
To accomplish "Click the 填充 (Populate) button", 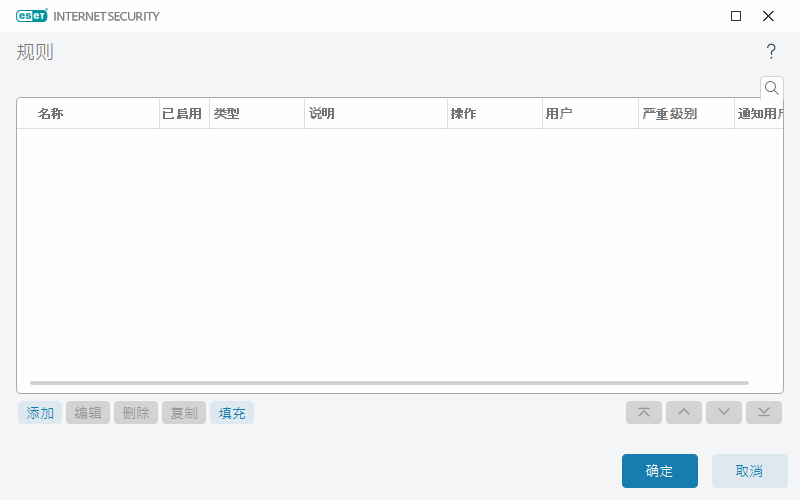I will coord(232,413).
